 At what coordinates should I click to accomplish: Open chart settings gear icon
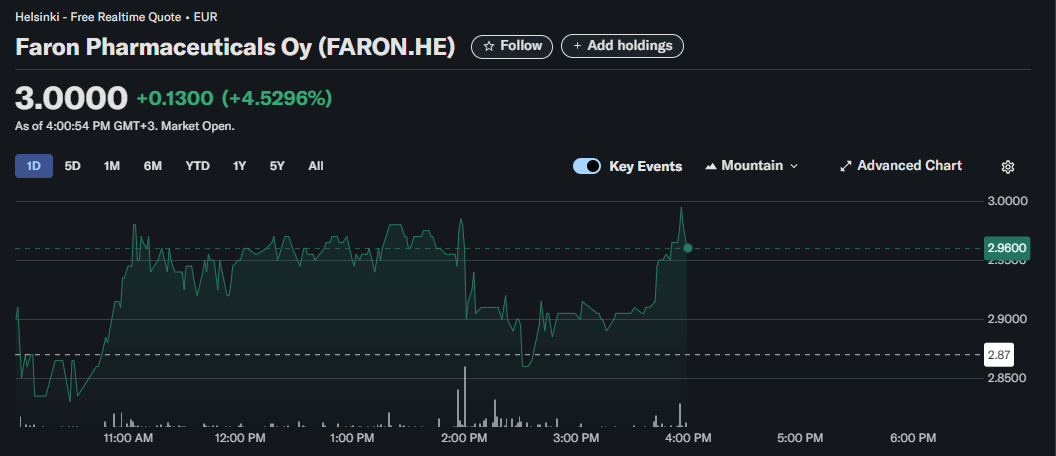(1008, 167)
